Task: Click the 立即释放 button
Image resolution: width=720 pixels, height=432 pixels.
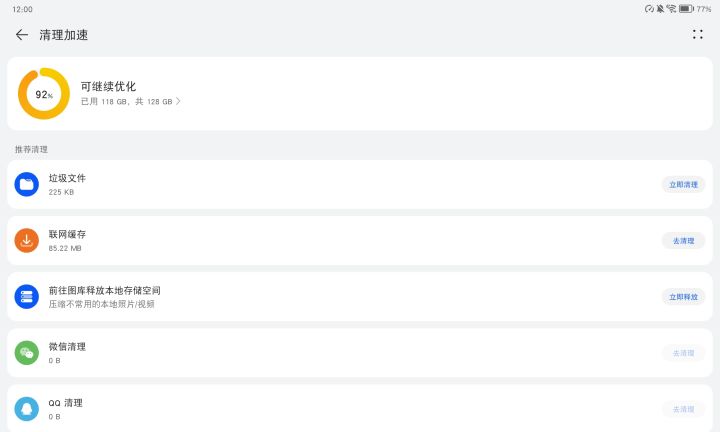Action: [683, 297]
